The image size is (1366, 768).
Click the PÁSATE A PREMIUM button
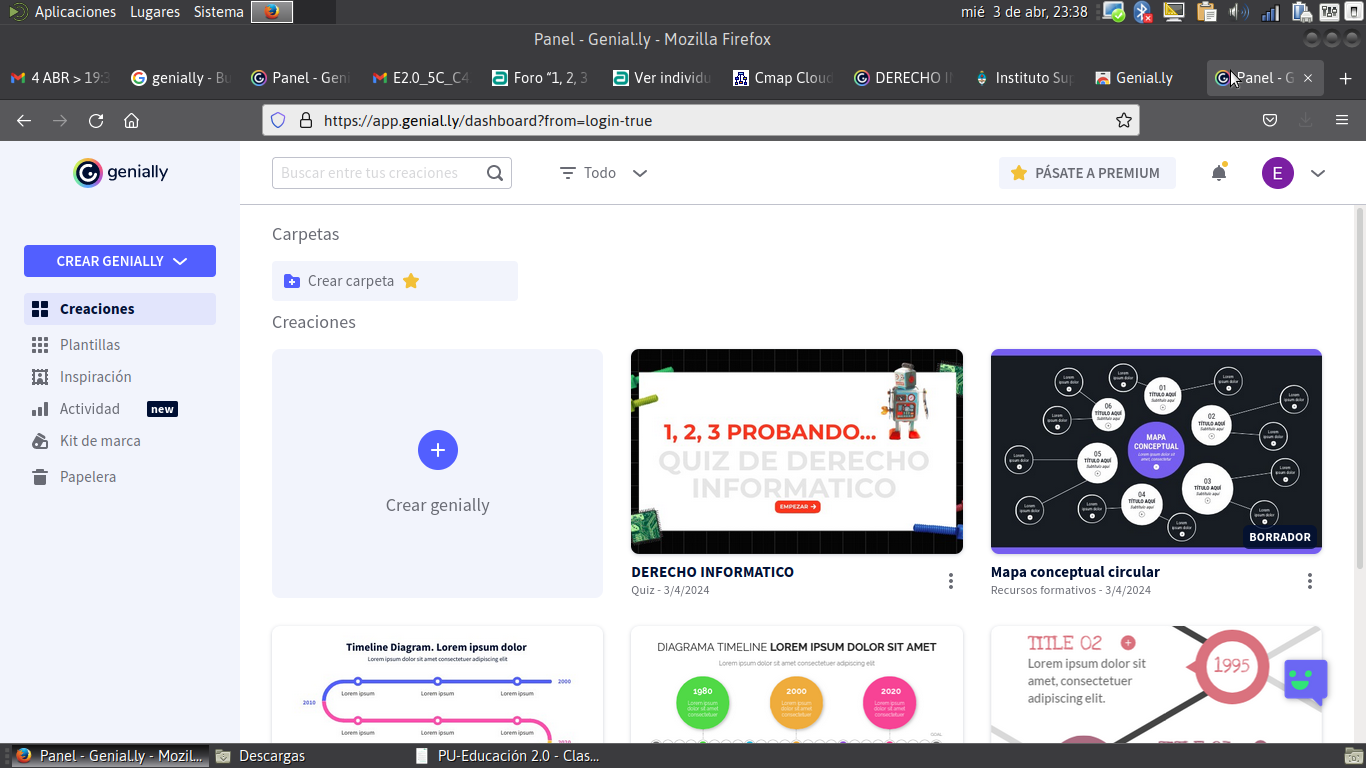click(x=1087, y=173)
